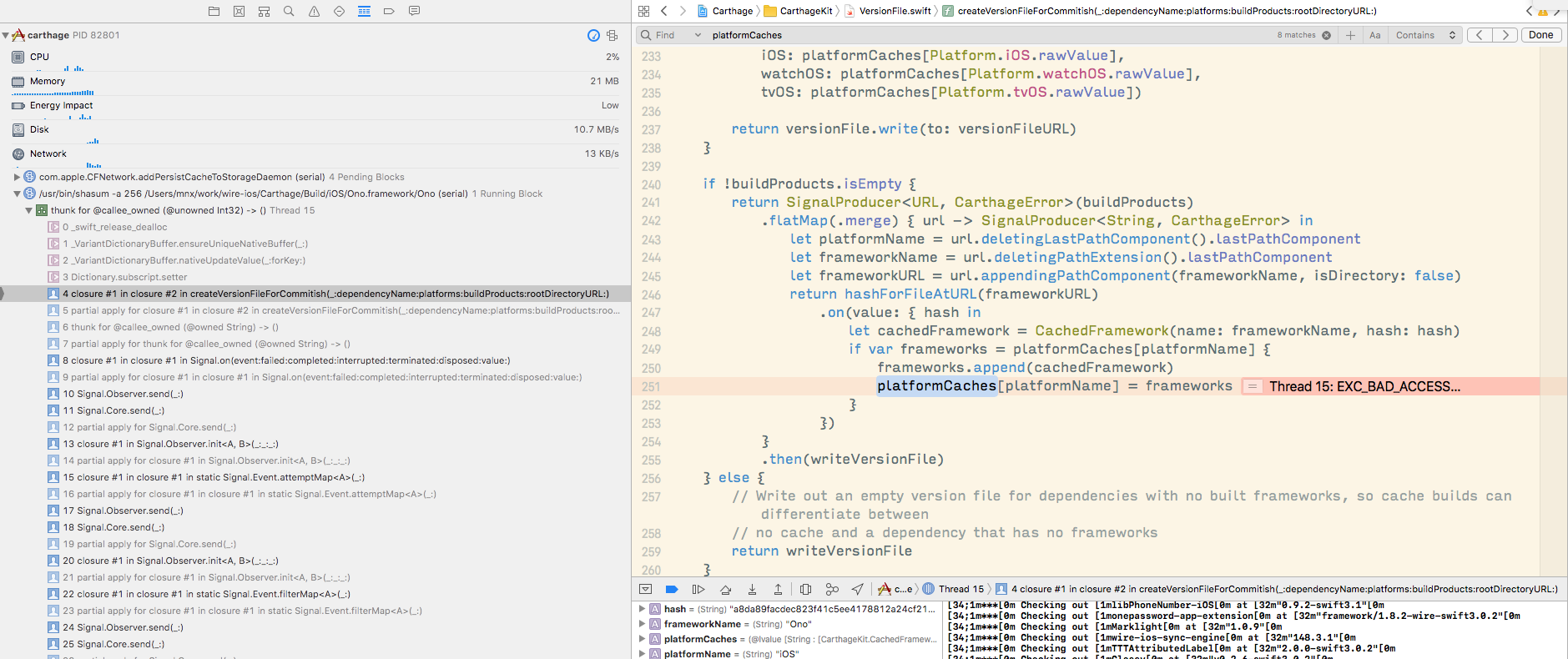The height and width of the screenshot is (659, 1568).
Task: Open the CPU gauge report
Action: [315, 59]
